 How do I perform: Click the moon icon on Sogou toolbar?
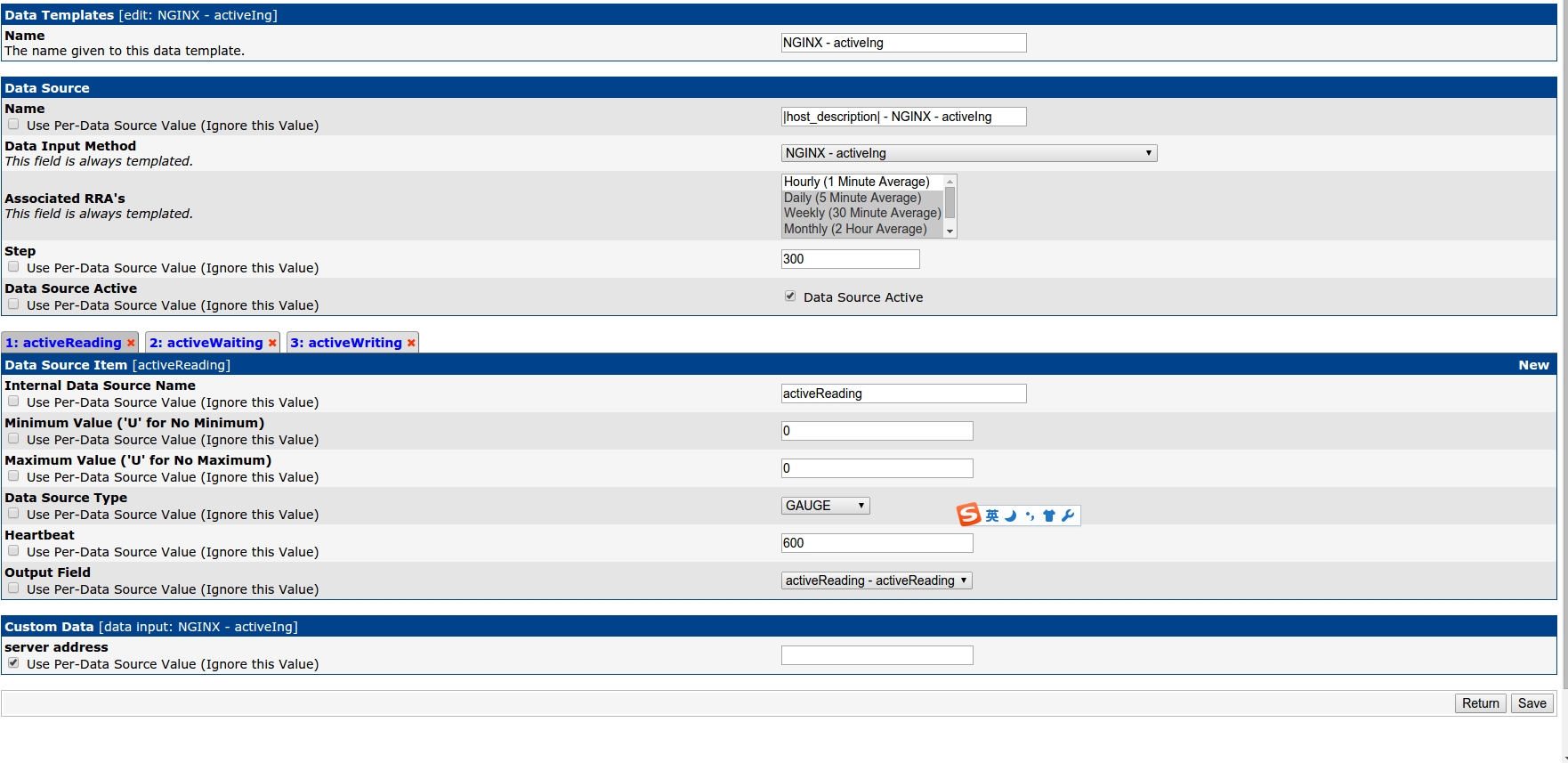click(1010, 515)
